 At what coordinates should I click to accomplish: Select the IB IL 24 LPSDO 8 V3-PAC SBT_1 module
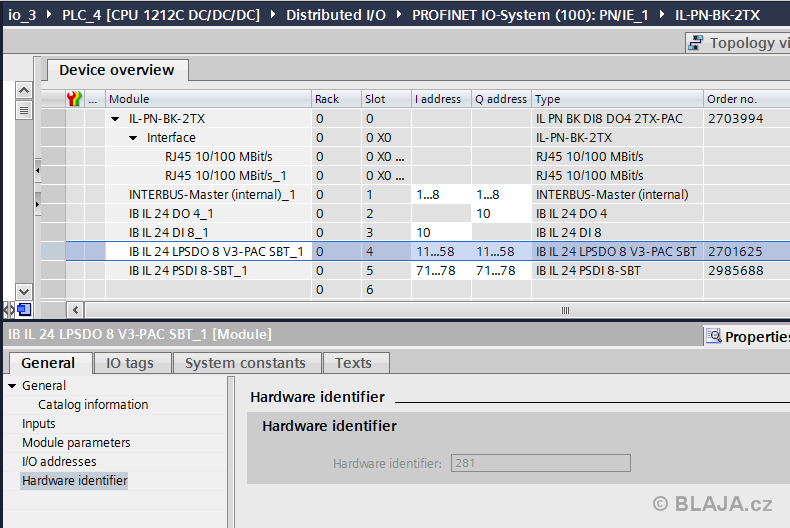tap(216, 252)
